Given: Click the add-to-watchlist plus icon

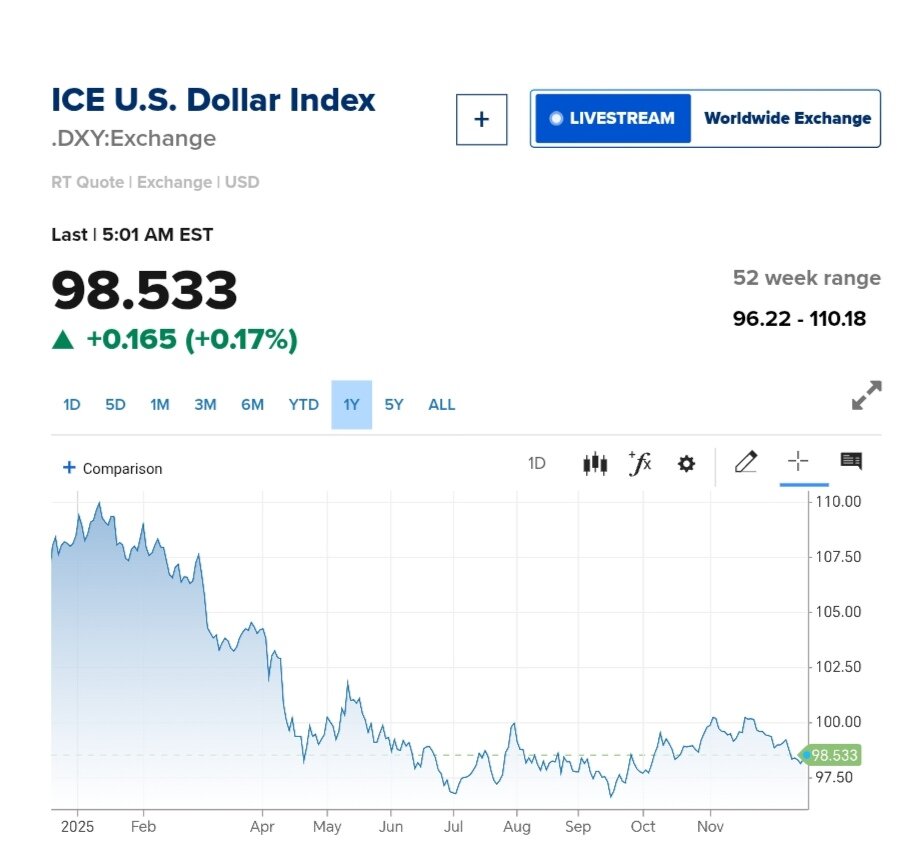Looking at the screenshot, I should 481,118.
